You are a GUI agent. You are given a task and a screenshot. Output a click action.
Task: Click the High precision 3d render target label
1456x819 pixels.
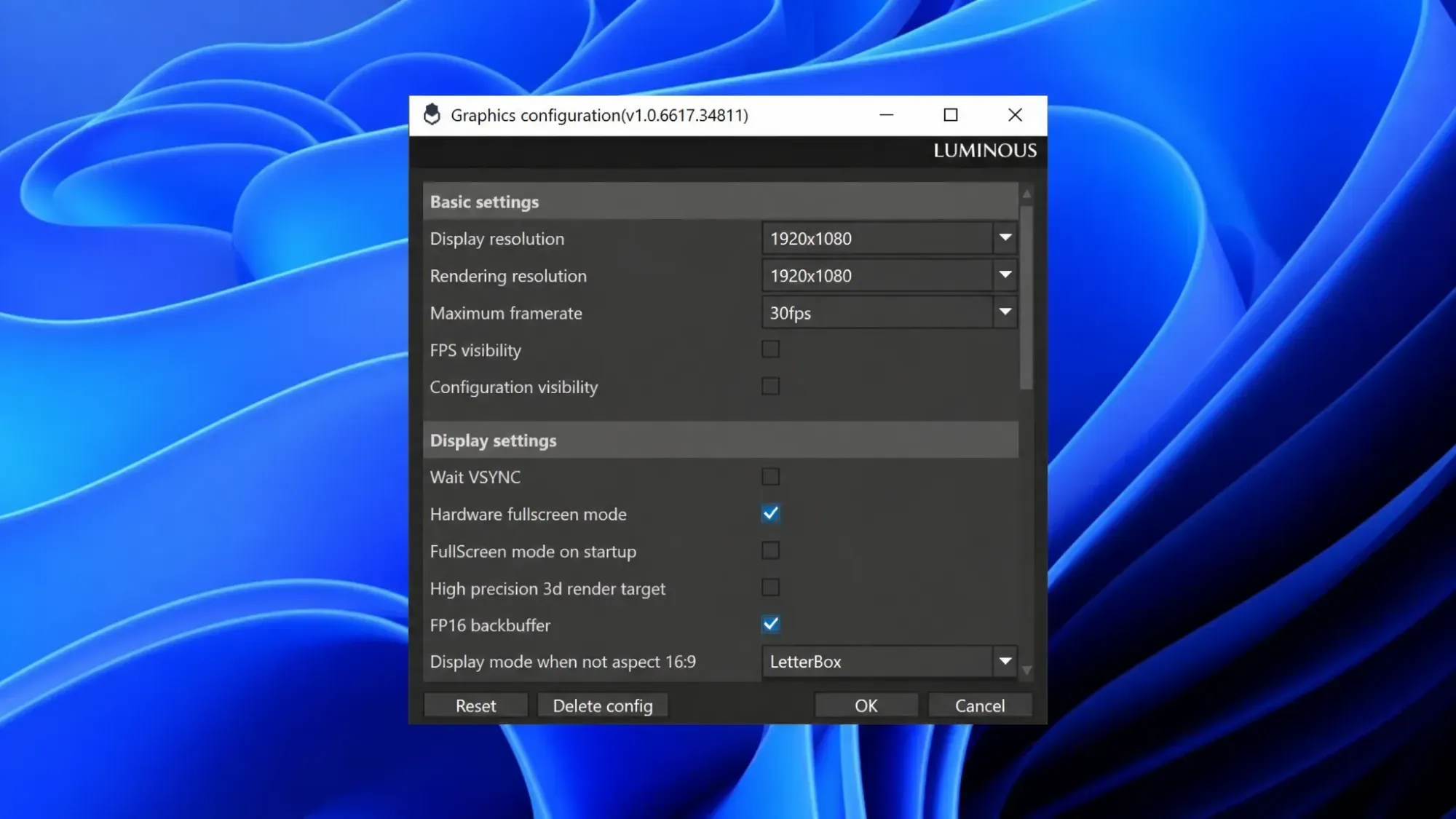(547, 588)
